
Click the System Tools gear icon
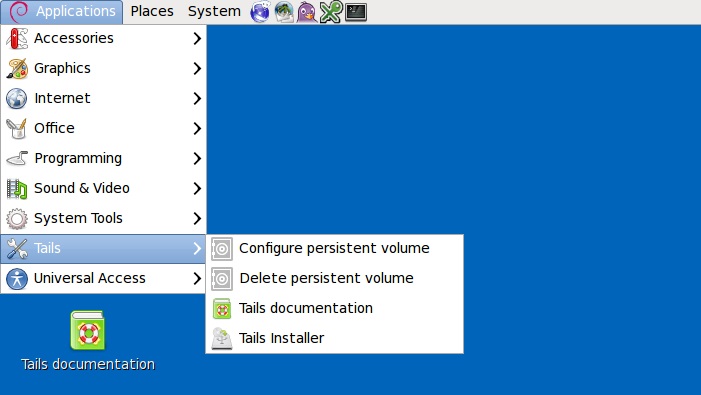pyautogui.click(x=17, y=218)
